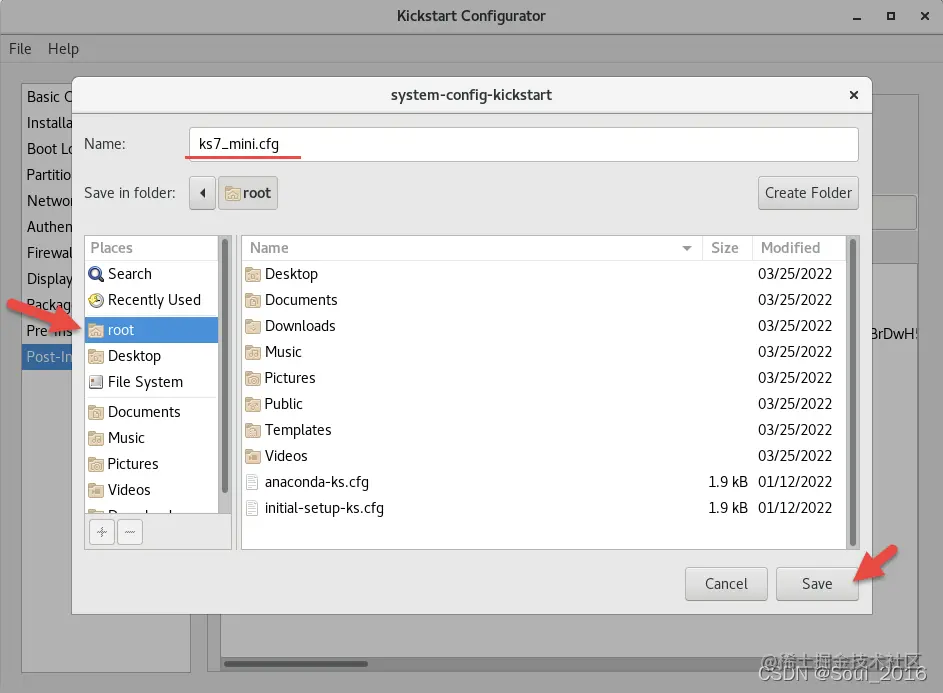Click the Pictures folder icon in file list
943x693 pixels.
(253, 378)
